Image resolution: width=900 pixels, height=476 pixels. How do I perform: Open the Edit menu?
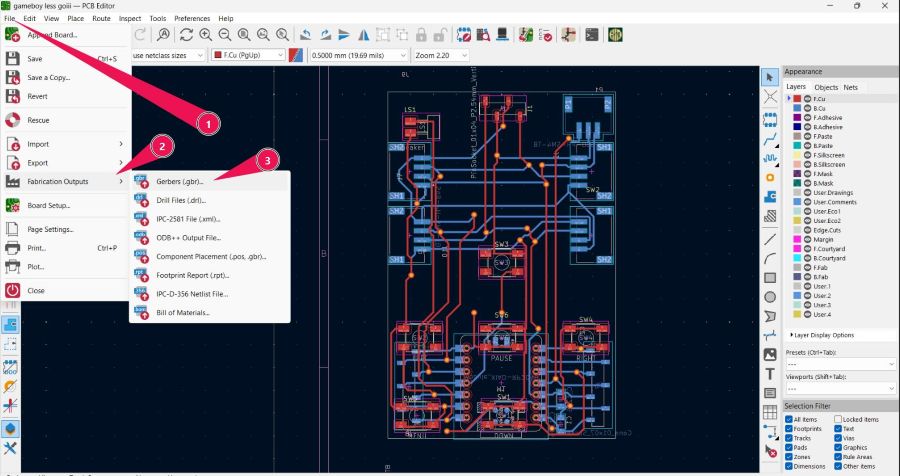tap(29, 18)
